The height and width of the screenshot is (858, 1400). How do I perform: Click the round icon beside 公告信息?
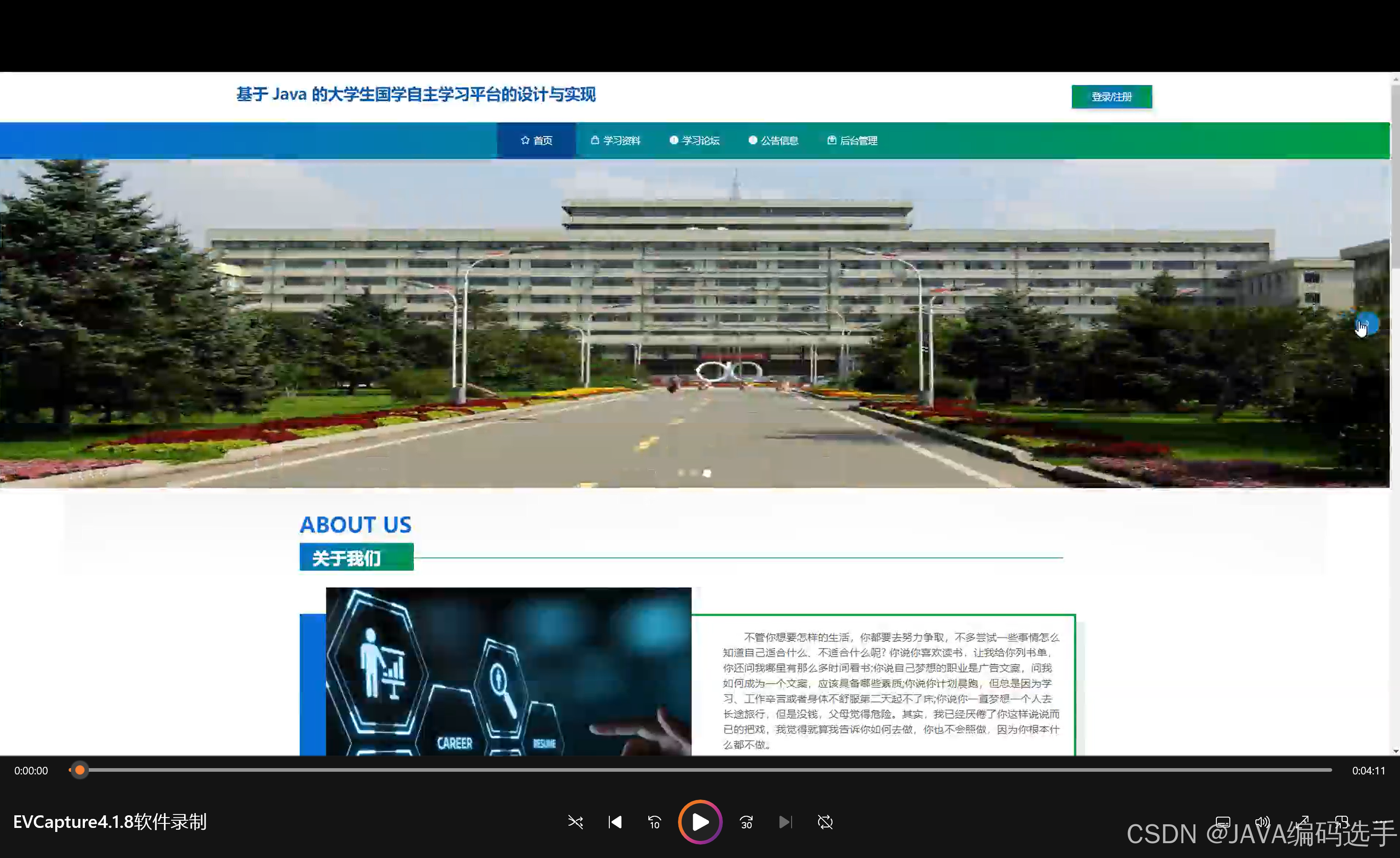pos(753,140)
